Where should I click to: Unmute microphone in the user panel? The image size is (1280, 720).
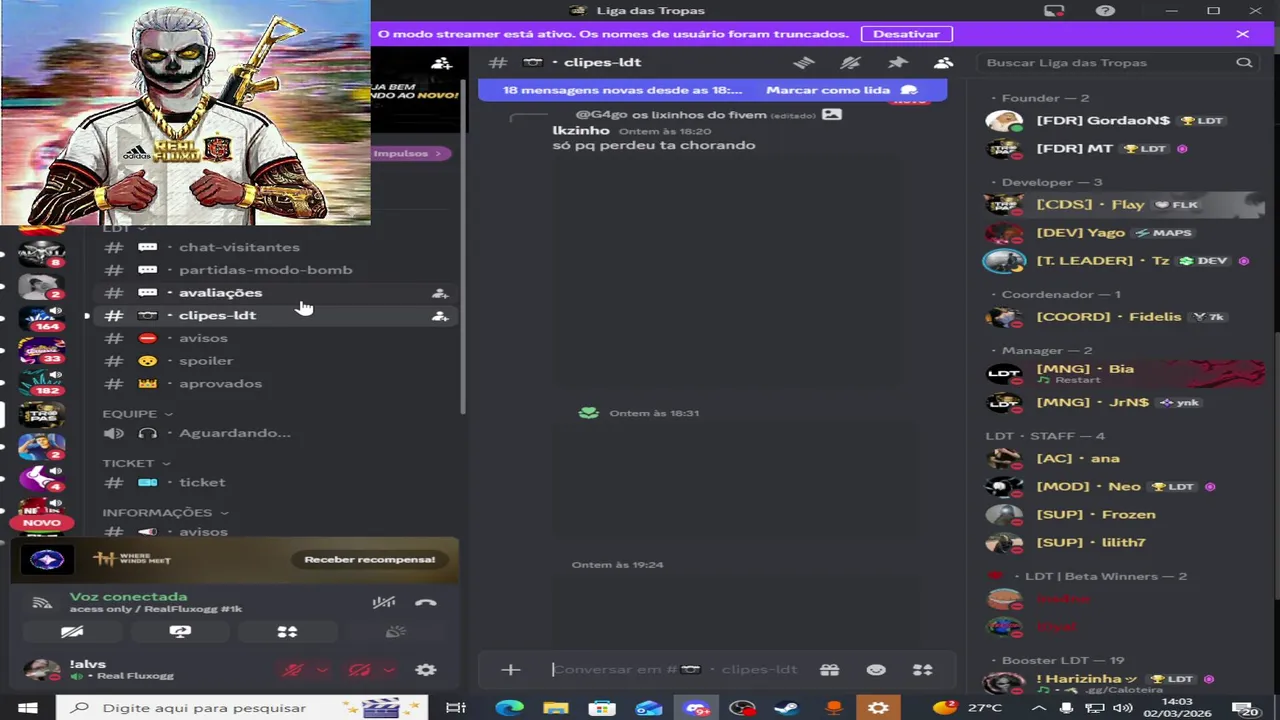pyautogui.click(x=293, y=670)
